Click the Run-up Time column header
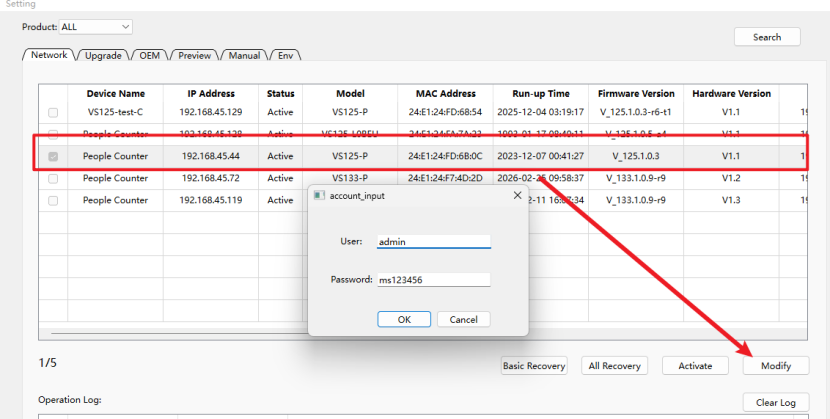Image resolution: width=830 pixels, height=419 pixels. [x=540, y=94]
